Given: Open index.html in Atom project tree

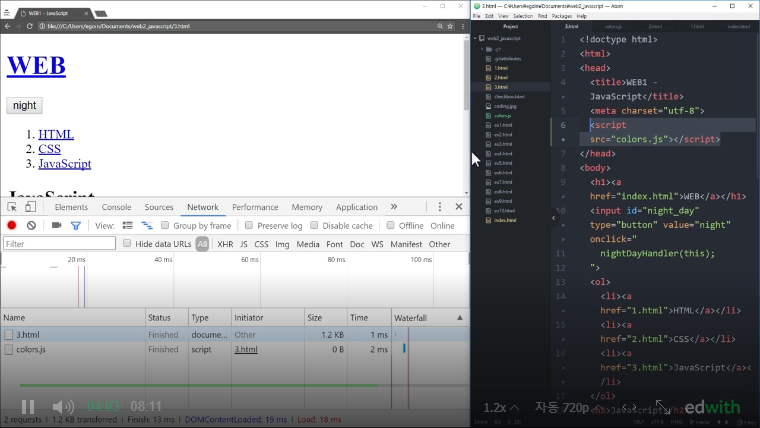Looking at the screenshot, I should click(505, 220).
